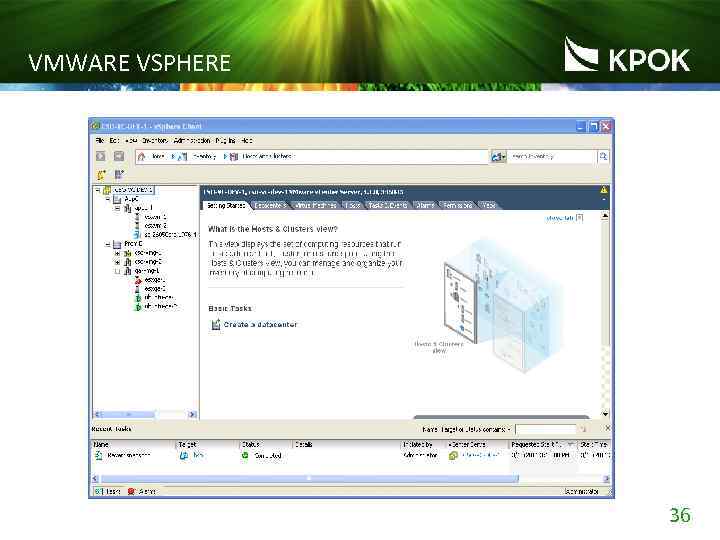Image resolution: width=720 pixels, height=540 pixels.
Task: Click the Hosts and Clusters breadcrumb icon
Action: point(234,157)
